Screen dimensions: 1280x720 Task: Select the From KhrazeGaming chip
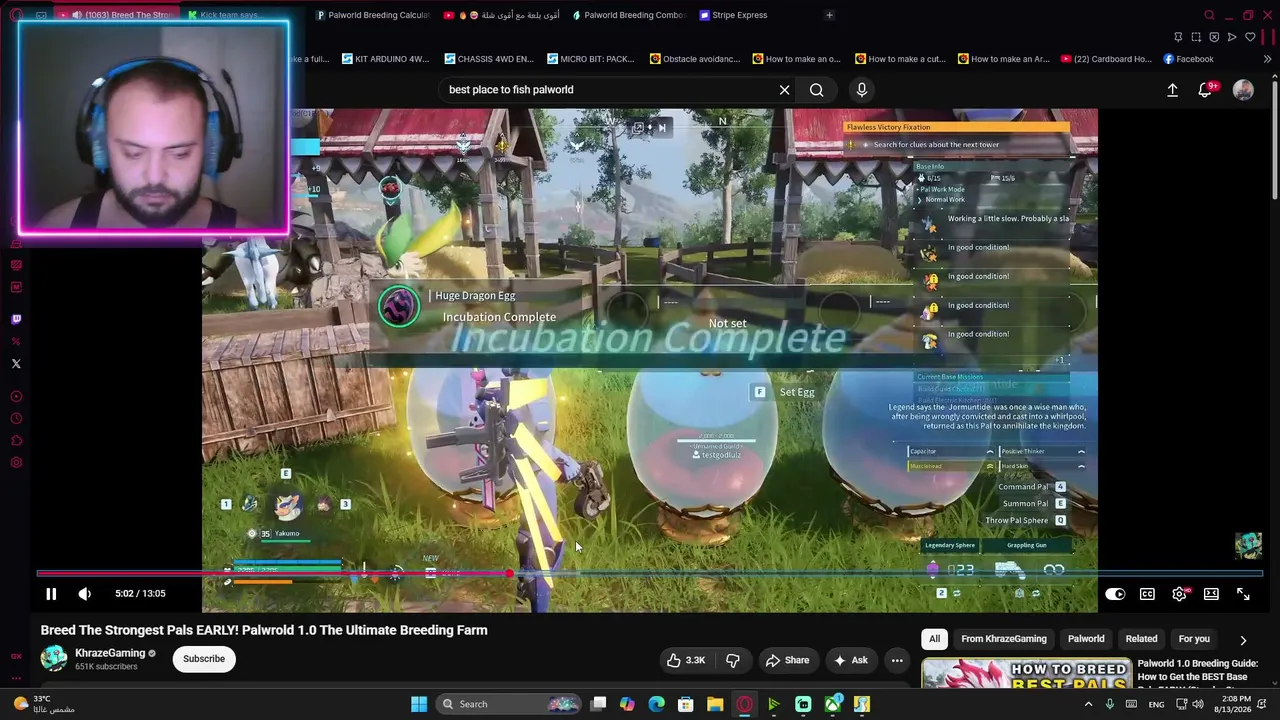pyautogui.click(x=1004, y=639)
